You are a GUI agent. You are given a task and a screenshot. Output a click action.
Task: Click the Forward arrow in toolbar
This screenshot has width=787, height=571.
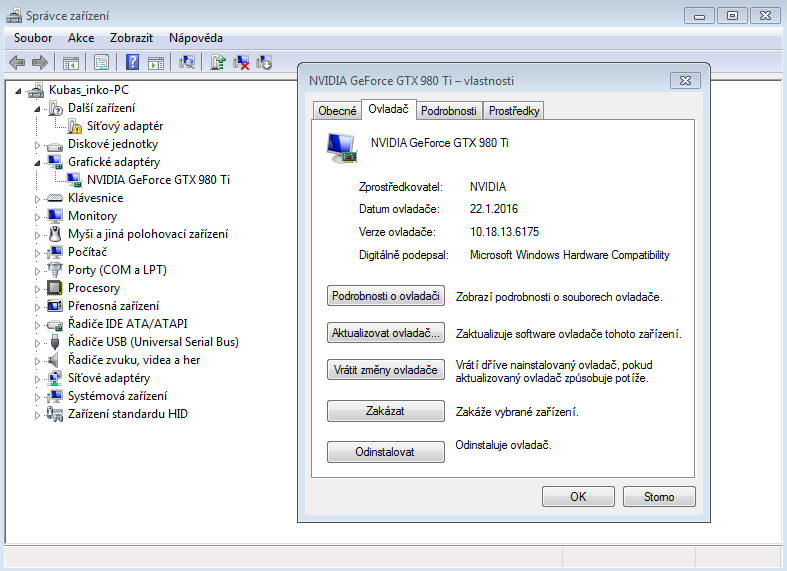tap(40, 63)
